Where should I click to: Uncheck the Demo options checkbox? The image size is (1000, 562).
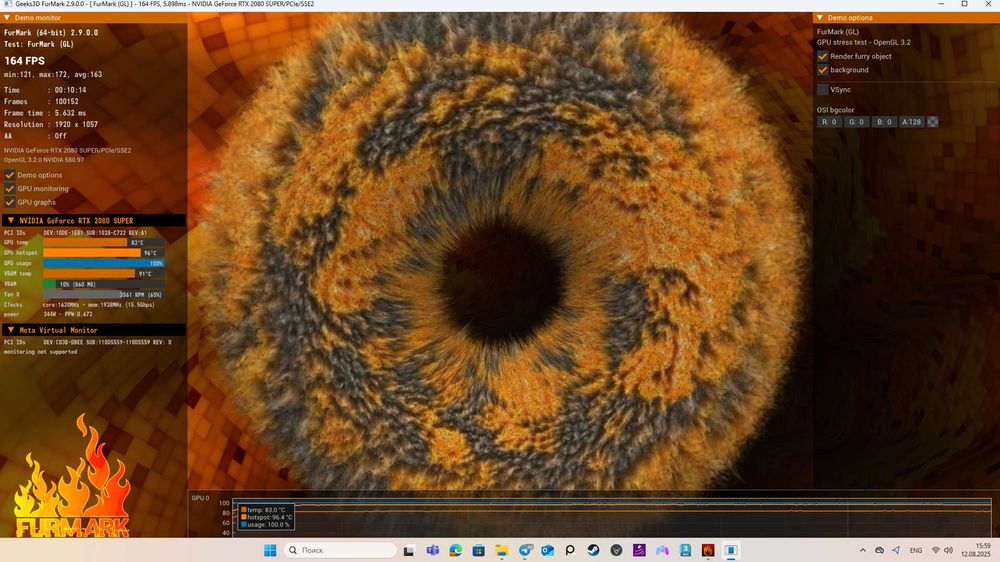10,175
